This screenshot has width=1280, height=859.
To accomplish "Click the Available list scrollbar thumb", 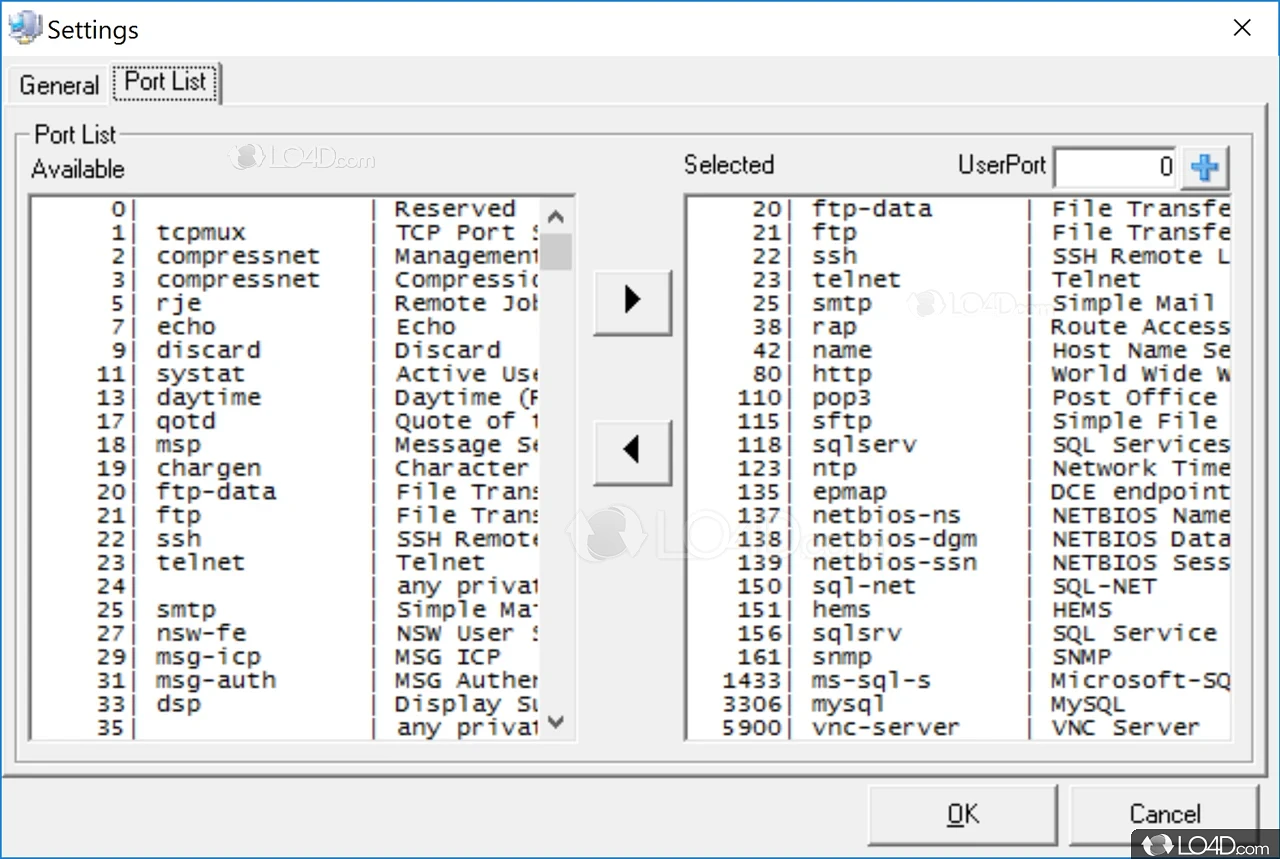I will tap(557, 252).
